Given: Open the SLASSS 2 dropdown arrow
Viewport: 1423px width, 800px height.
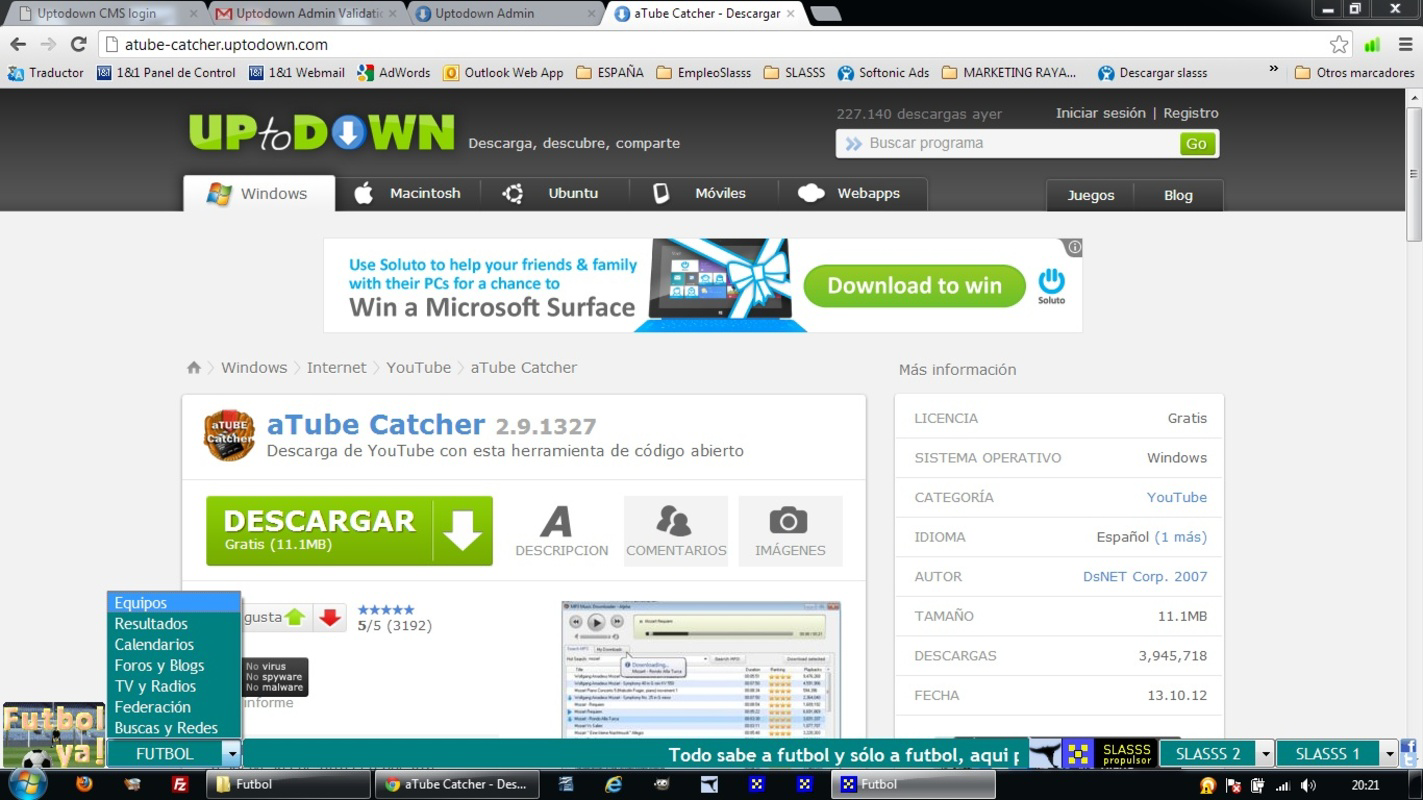Looking at the screenshot, I should pos(1265,754).
